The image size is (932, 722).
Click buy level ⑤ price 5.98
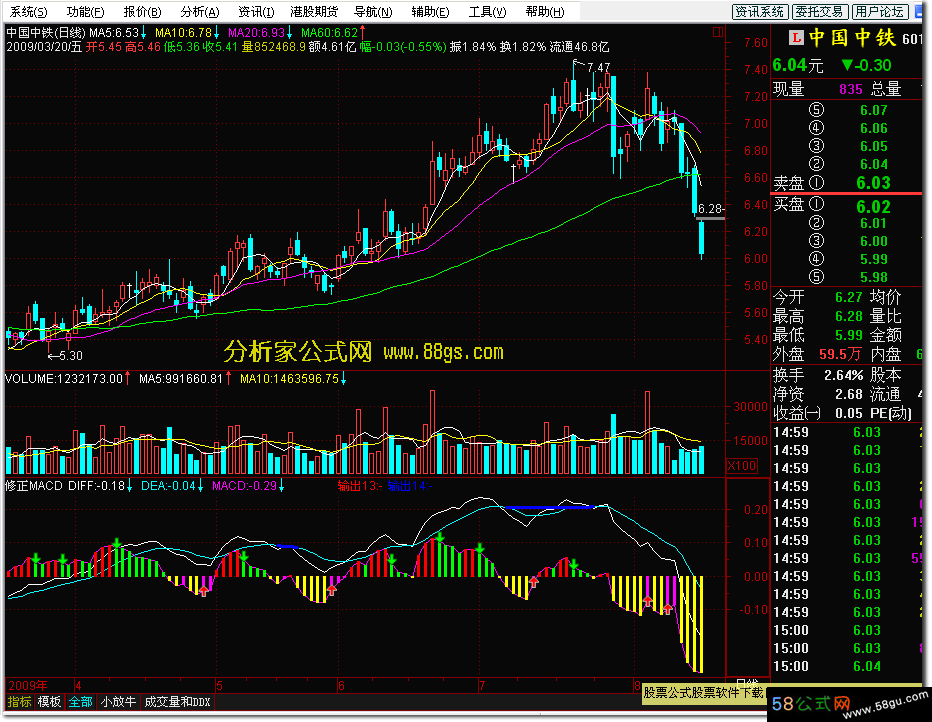pos(873,277)
